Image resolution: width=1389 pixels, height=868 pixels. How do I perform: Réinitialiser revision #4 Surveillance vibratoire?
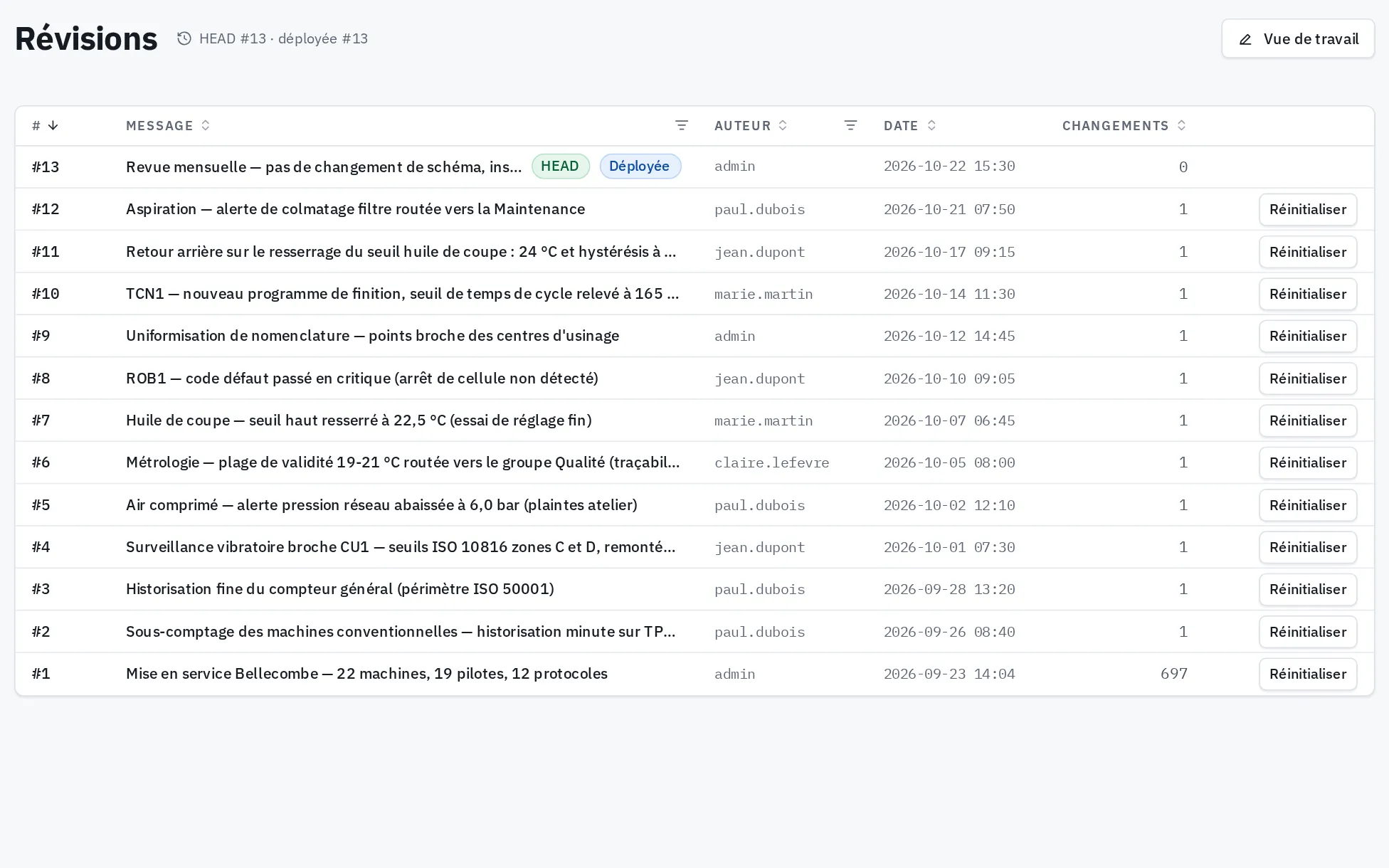(x=1308, y=547)
